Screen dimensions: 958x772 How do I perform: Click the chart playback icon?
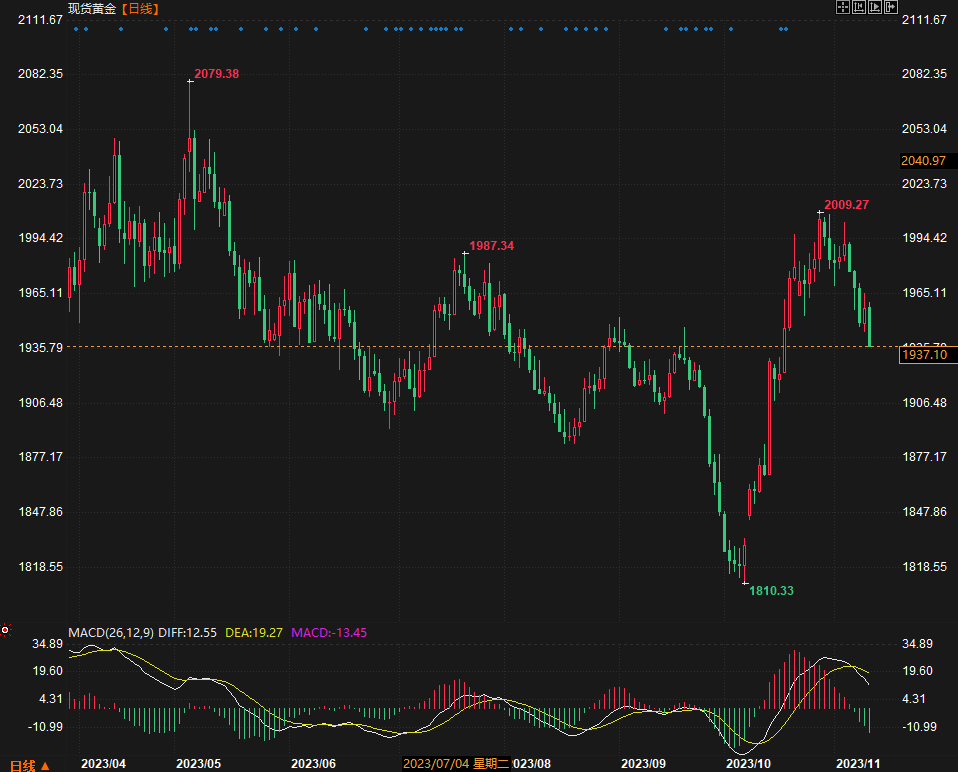[x=874, y=8]
